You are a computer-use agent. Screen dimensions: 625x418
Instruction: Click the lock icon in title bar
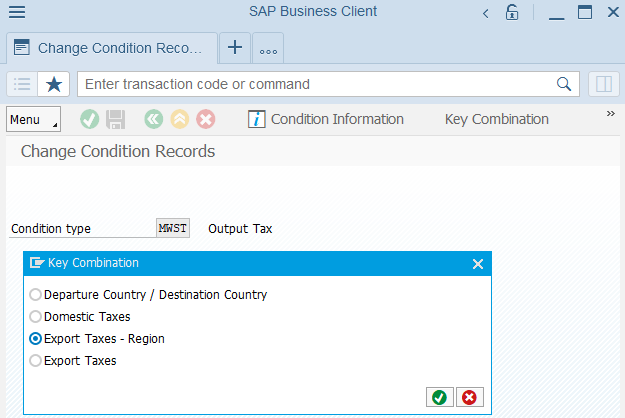[x=512, y=12]
